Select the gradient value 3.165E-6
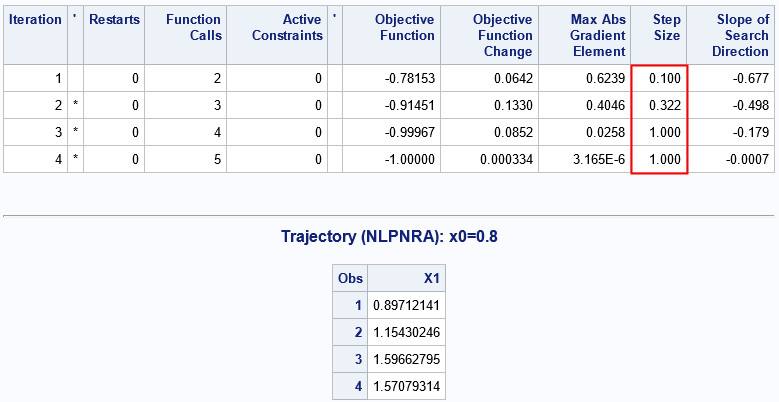This screenshot has width=779, height=402. click(596, 159)
